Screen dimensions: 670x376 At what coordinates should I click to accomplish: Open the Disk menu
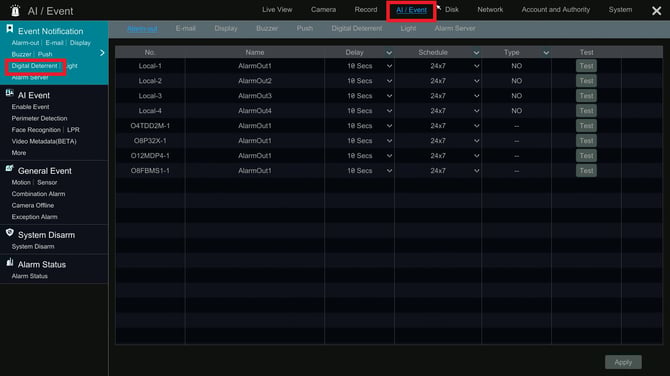pyautogui.click(x=452, y=9)
